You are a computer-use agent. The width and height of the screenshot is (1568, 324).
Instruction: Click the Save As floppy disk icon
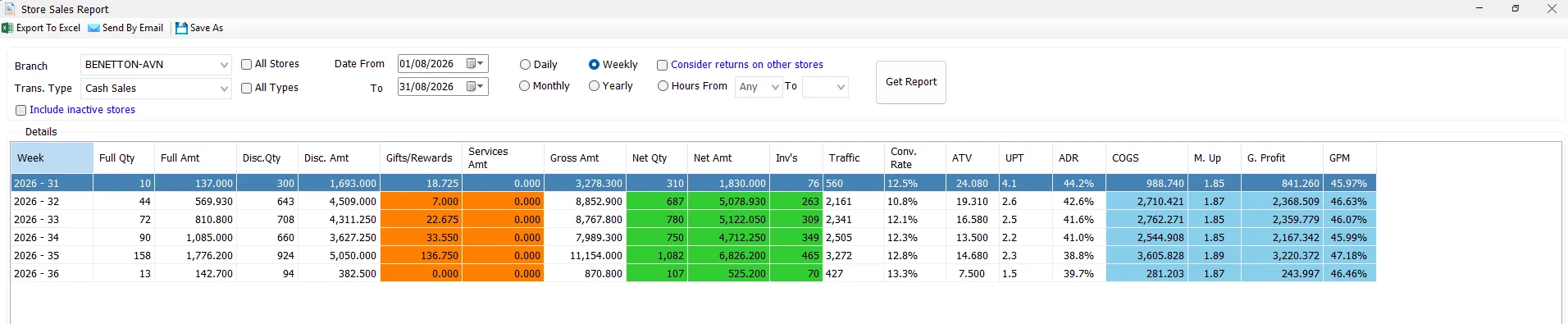[x=181, y=28]
